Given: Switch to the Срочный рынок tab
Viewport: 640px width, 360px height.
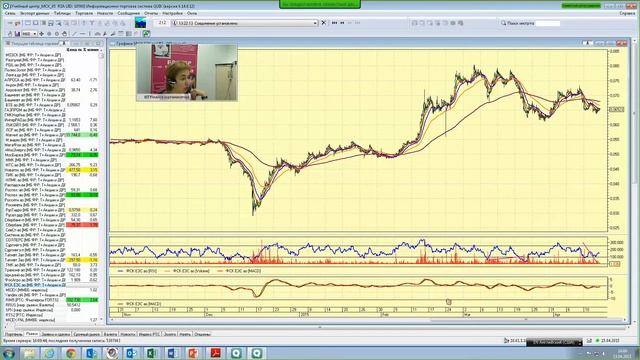Looking at the screenshot, I should coord(87,334).
